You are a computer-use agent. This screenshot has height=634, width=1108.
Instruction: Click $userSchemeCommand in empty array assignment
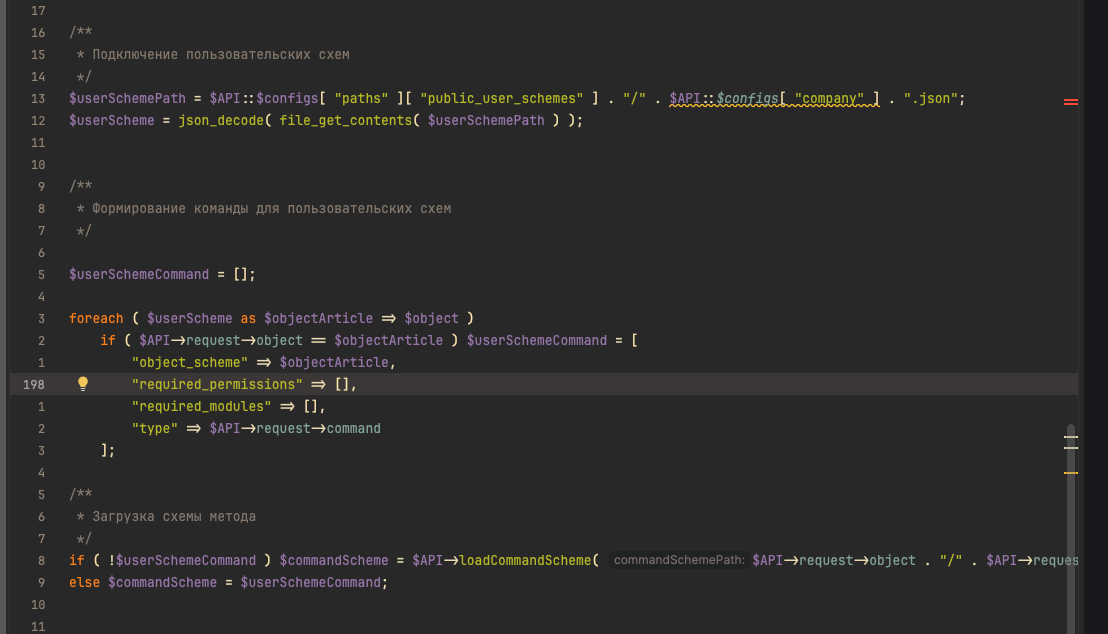point(139,274)
